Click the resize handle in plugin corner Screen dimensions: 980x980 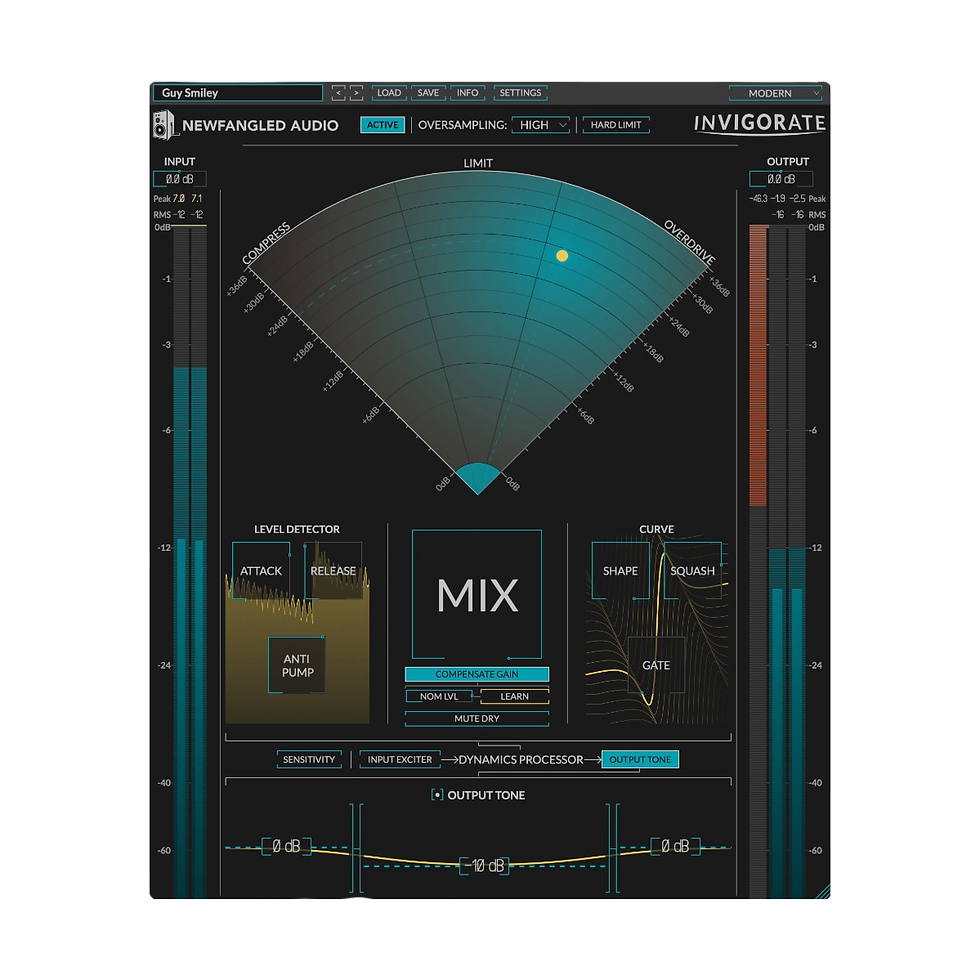click(822, 891)
